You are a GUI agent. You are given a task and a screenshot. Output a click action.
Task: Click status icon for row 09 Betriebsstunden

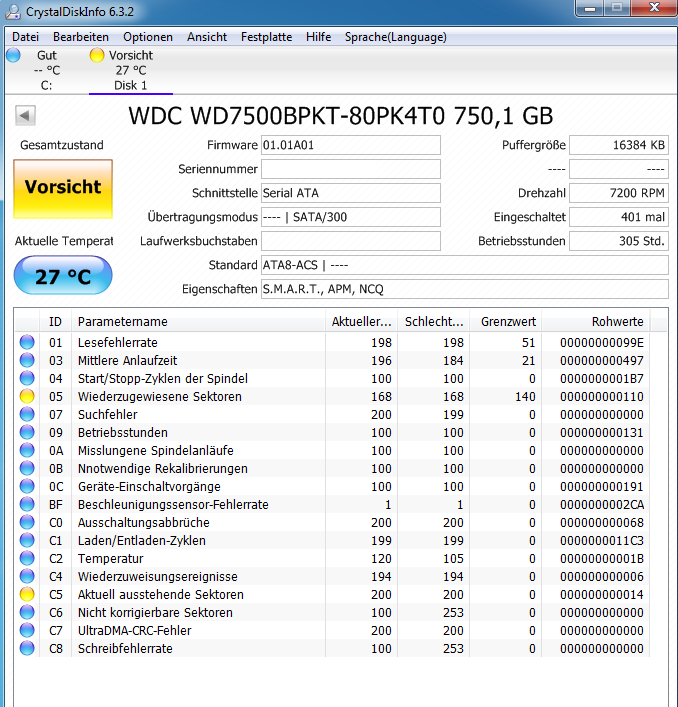point(27,432)
